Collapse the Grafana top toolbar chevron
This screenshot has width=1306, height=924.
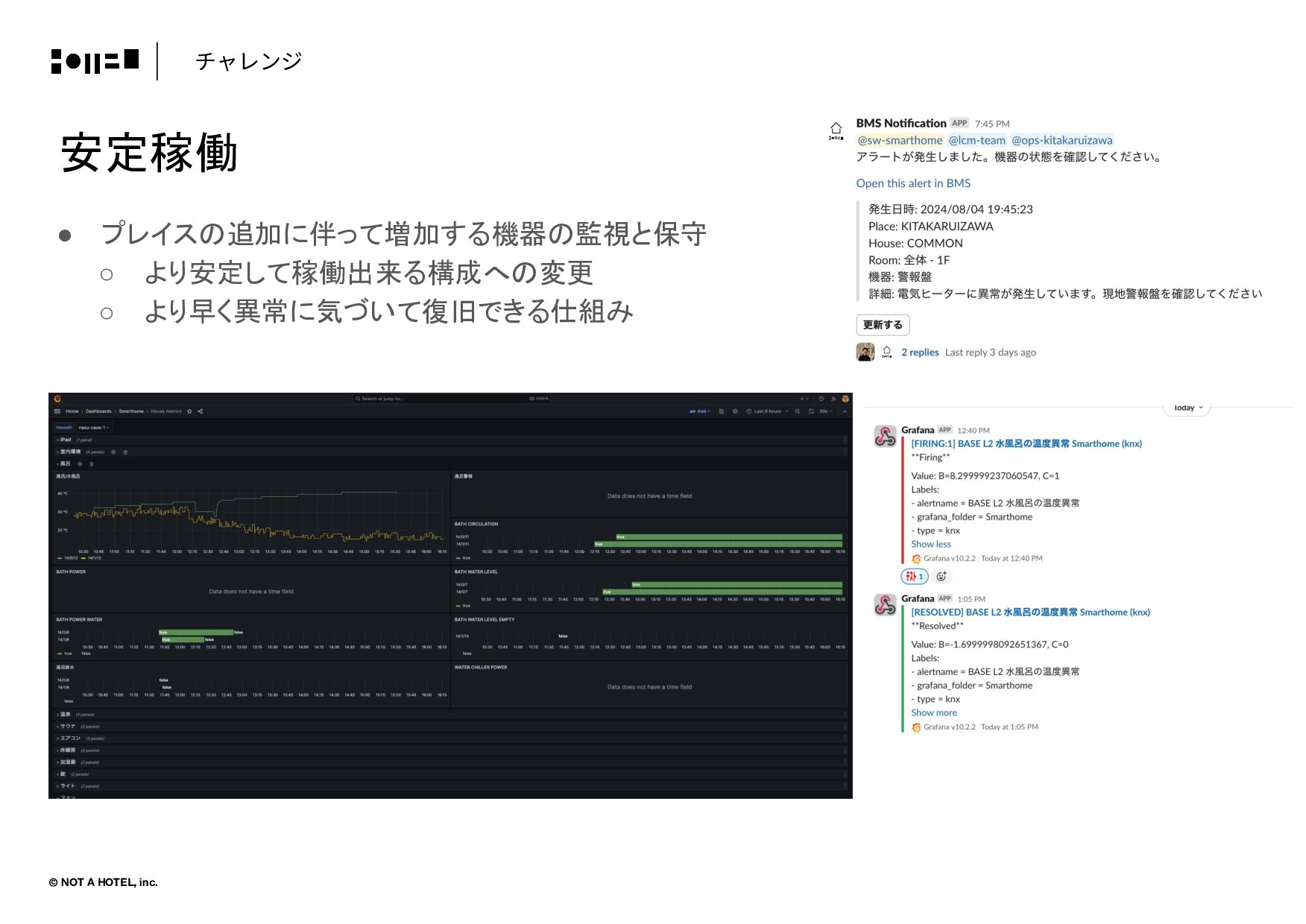point(845,411)
